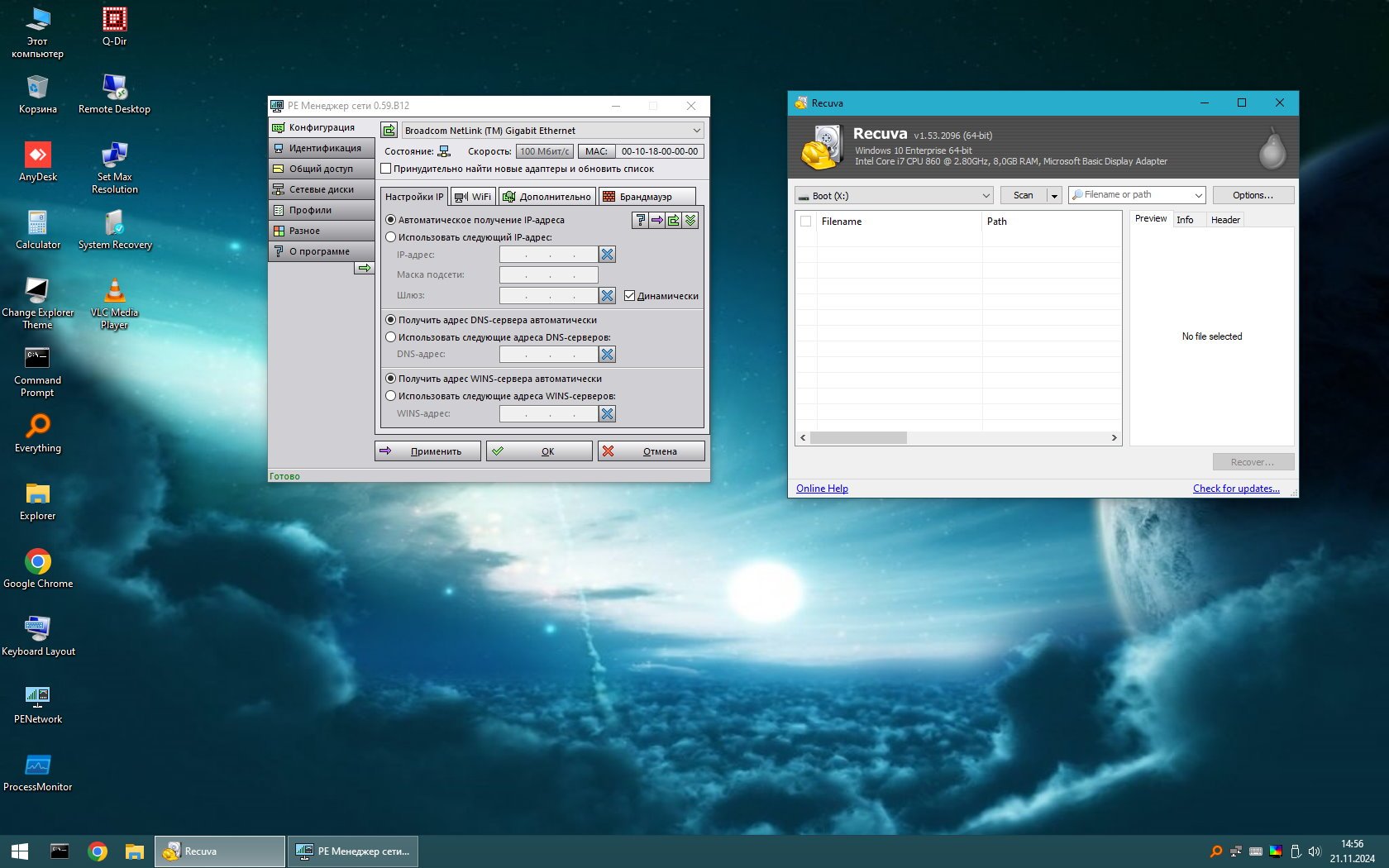Image resolution: width=1389 pixels, height=868 pixels.
Task: Clear the WINS address field icon
Action: pyautogui.click(x=607, y=414)
